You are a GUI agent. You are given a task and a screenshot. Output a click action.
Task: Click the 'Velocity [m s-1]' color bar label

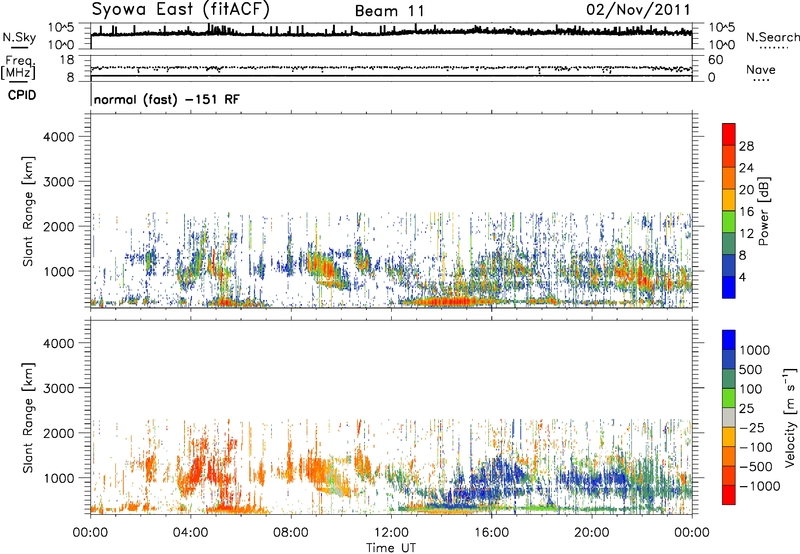789,417
